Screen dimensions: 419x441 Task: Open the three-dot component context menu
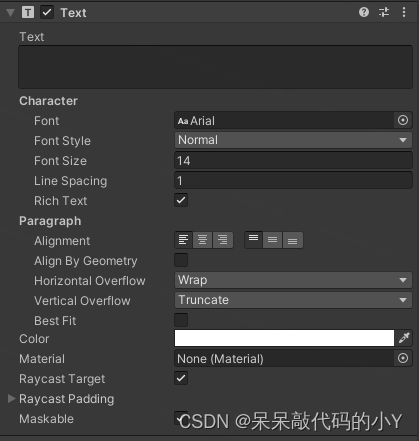coord(404,12)
